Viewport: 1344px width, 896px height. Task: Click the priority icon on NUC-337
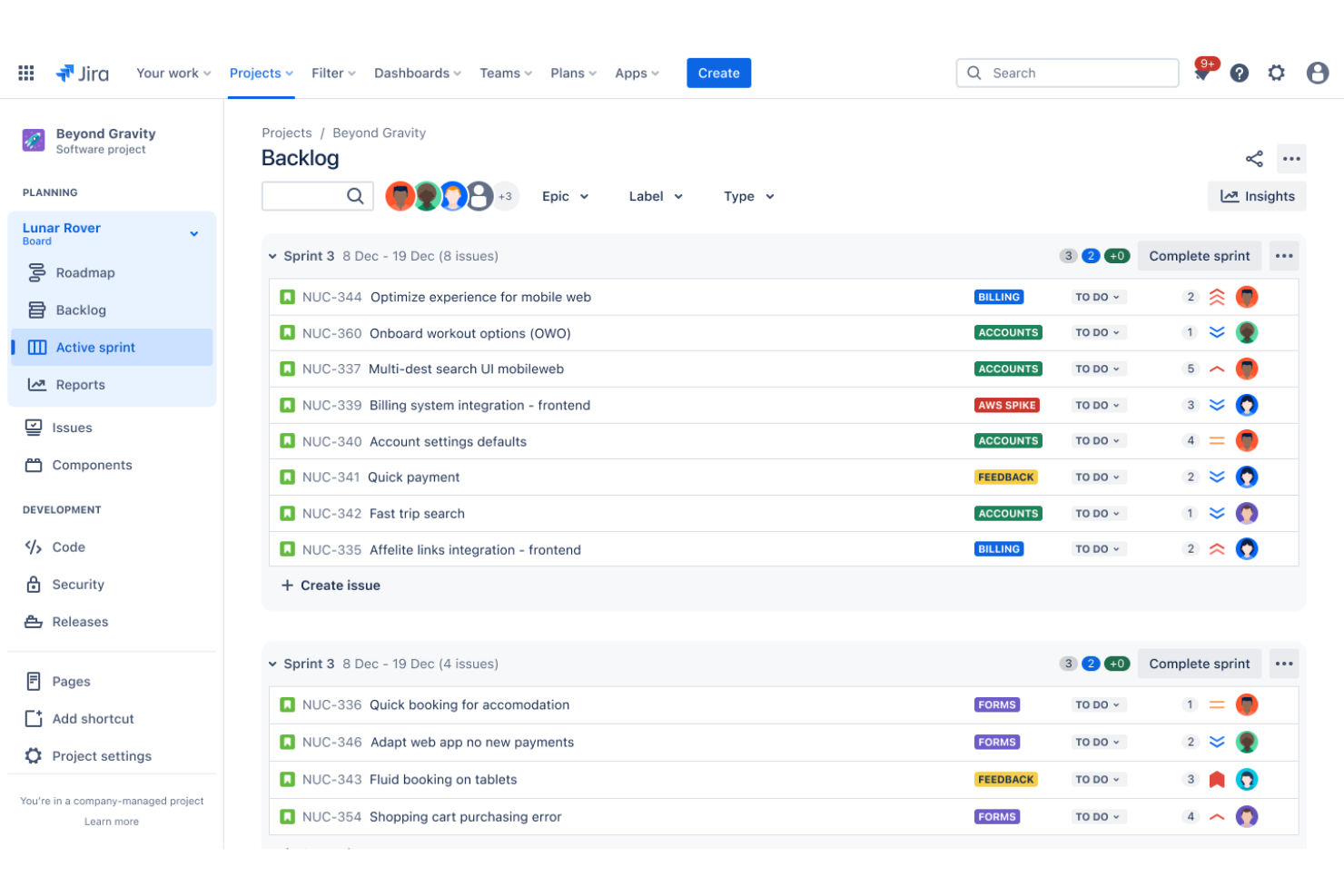coord(1217,369)
